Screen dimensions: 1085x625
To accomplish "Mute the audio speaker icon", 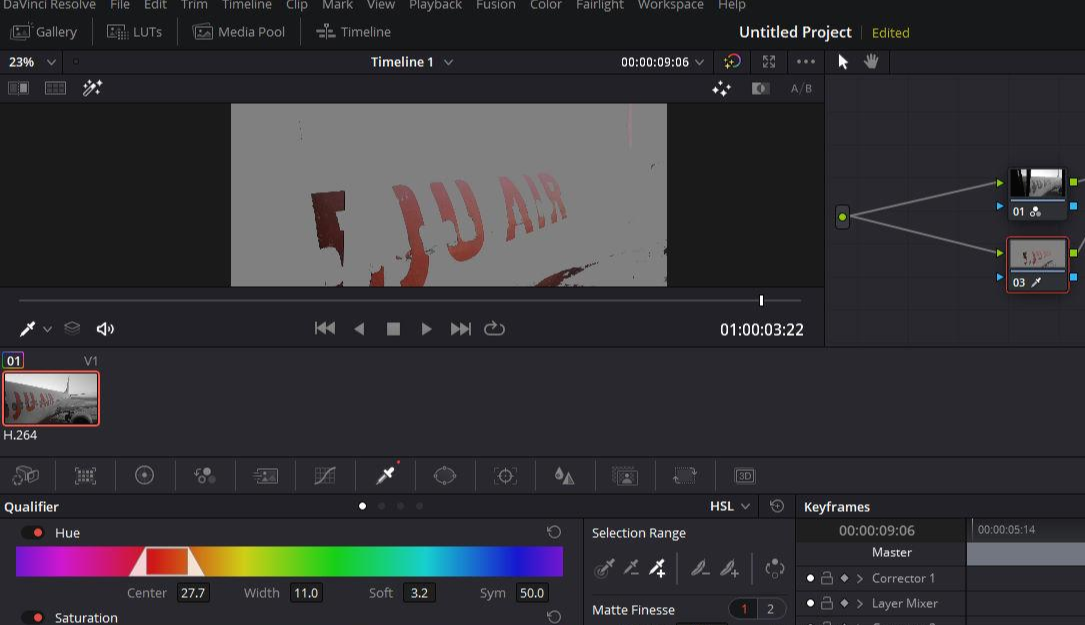I will 104,329.
